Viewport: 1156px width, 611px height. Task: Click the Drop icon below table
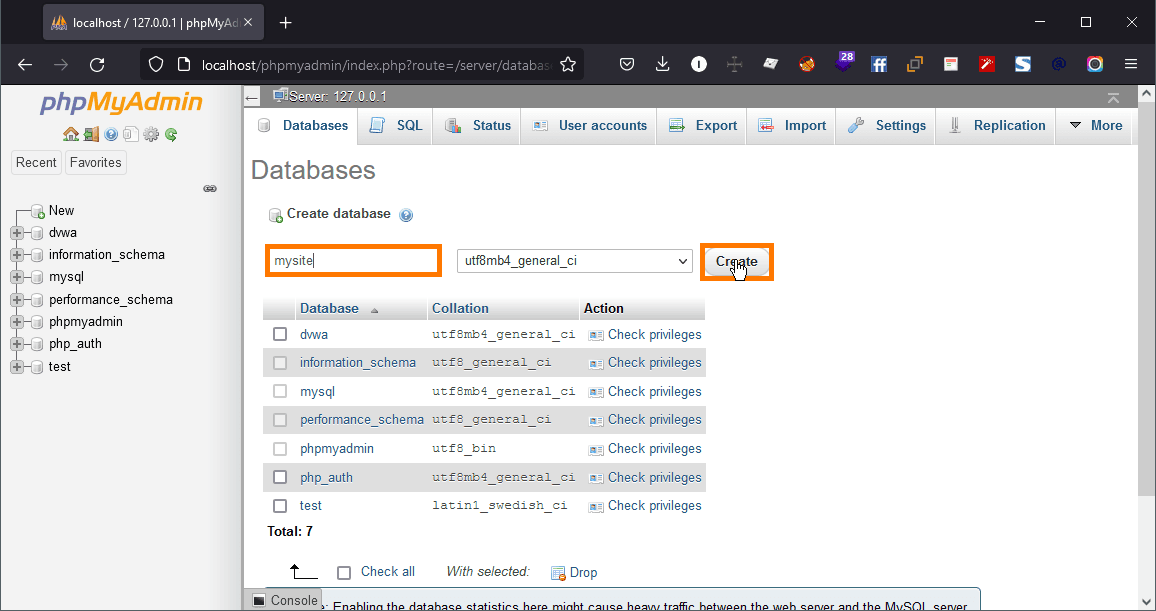tap(558, 573)
